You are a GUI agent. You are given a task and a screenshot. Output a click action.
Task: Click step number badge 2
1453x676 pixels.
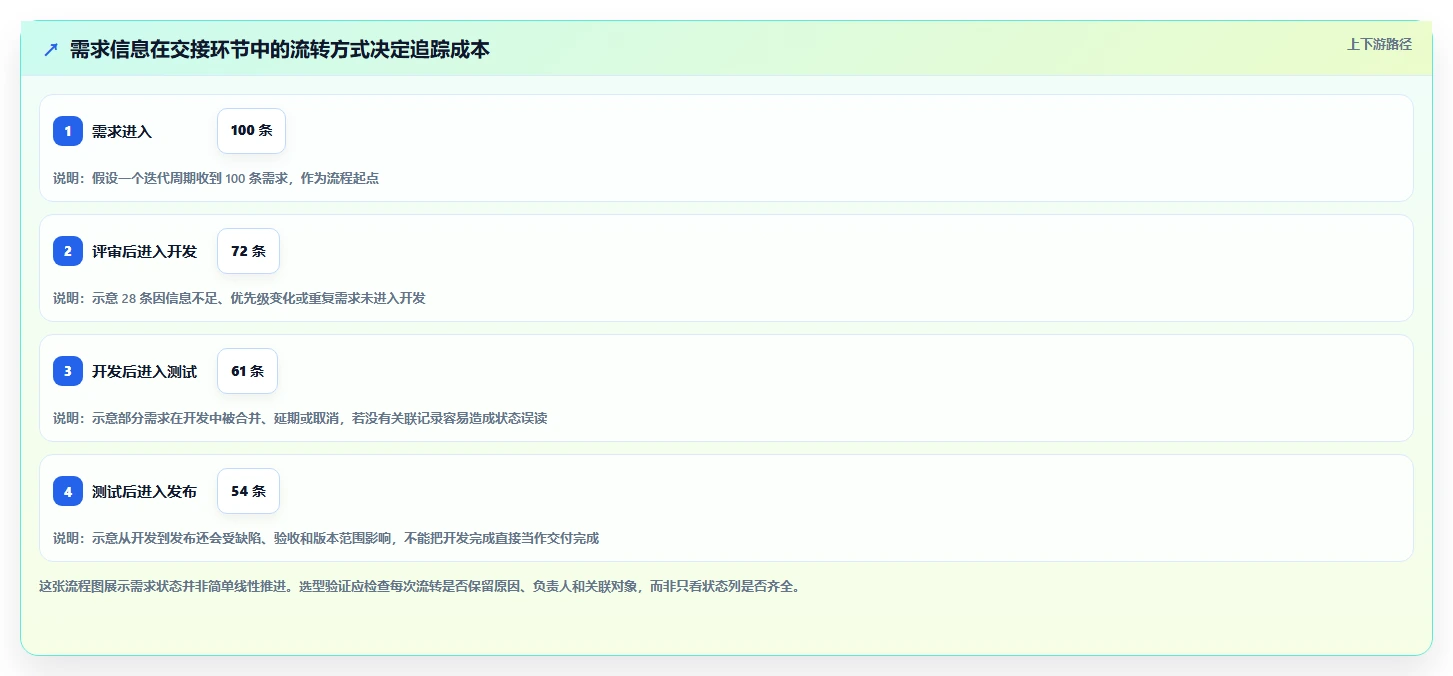coord(68,251)
